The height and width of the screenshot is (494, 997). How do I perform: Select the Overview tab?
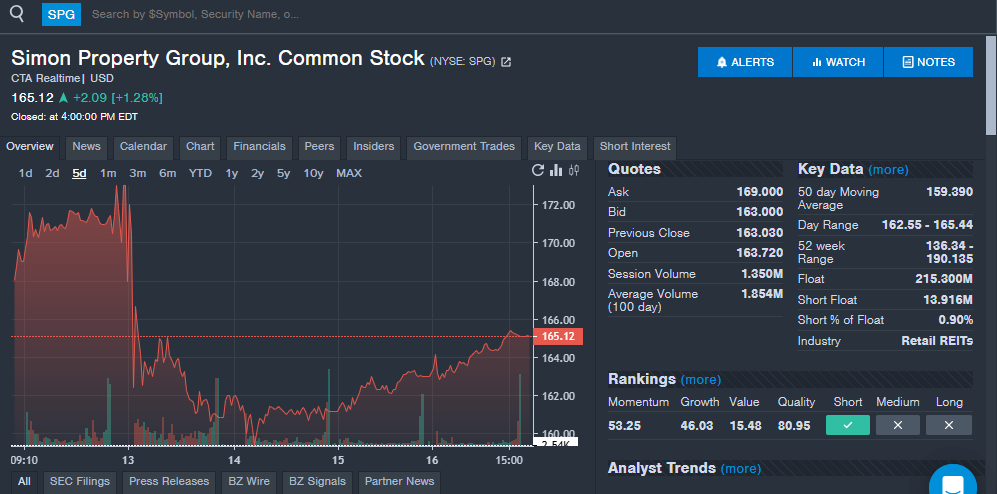pos(30,147)
